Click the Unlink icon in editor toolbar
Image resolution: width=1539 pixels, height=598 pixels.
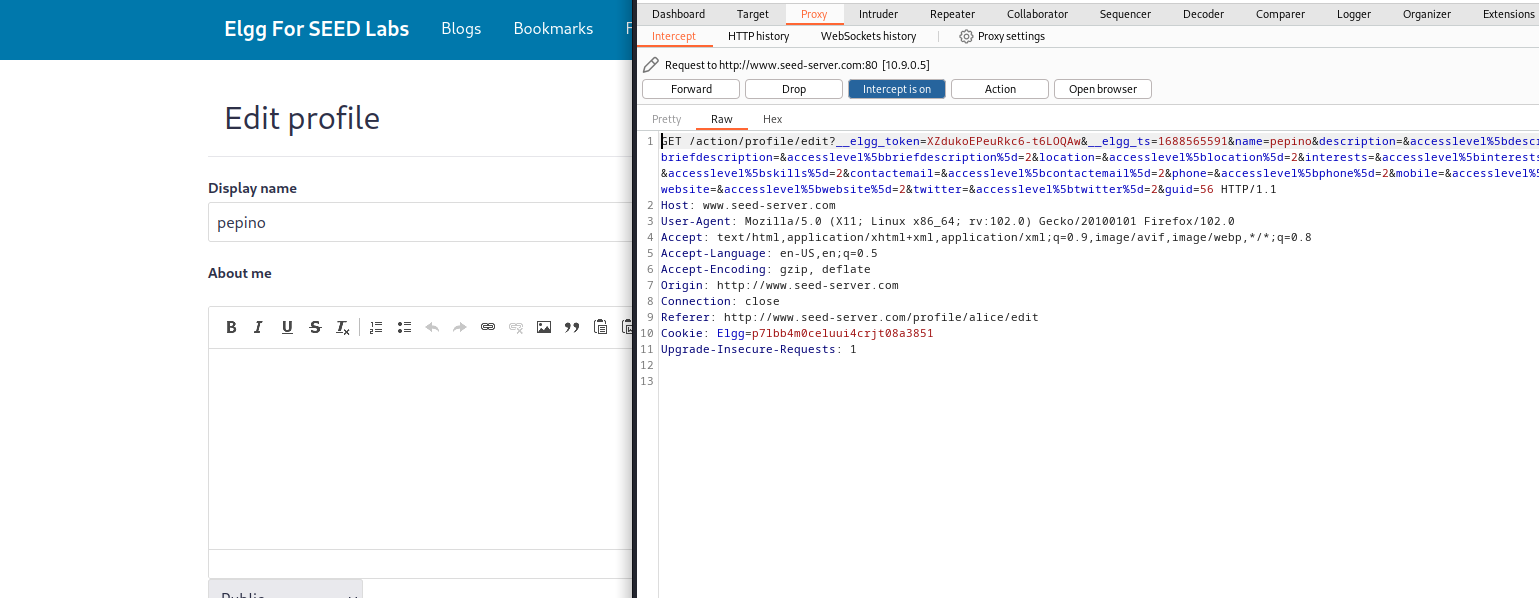point(516,327)
